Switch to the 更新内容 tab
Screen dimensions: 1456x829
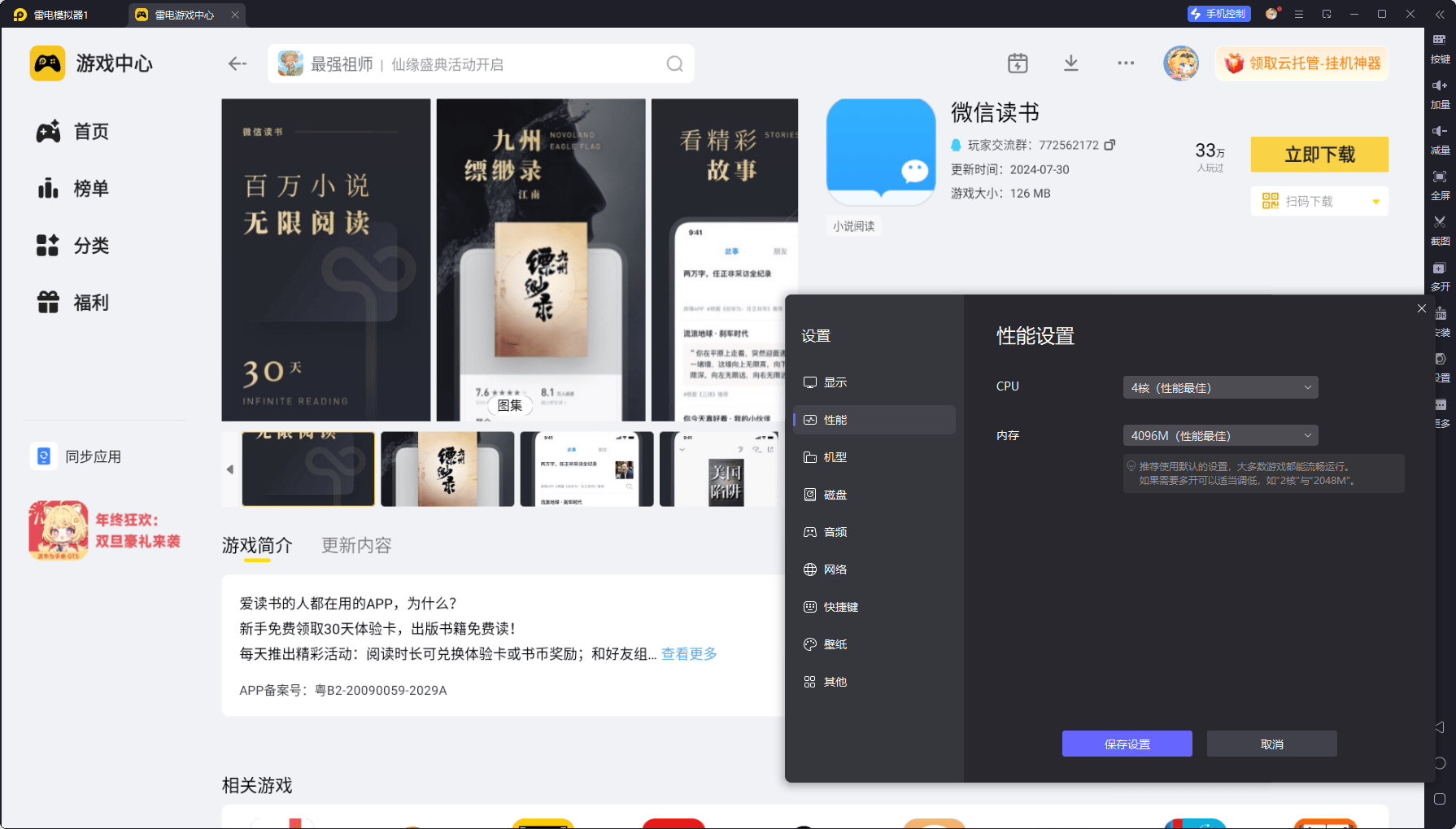pos(356,545)
